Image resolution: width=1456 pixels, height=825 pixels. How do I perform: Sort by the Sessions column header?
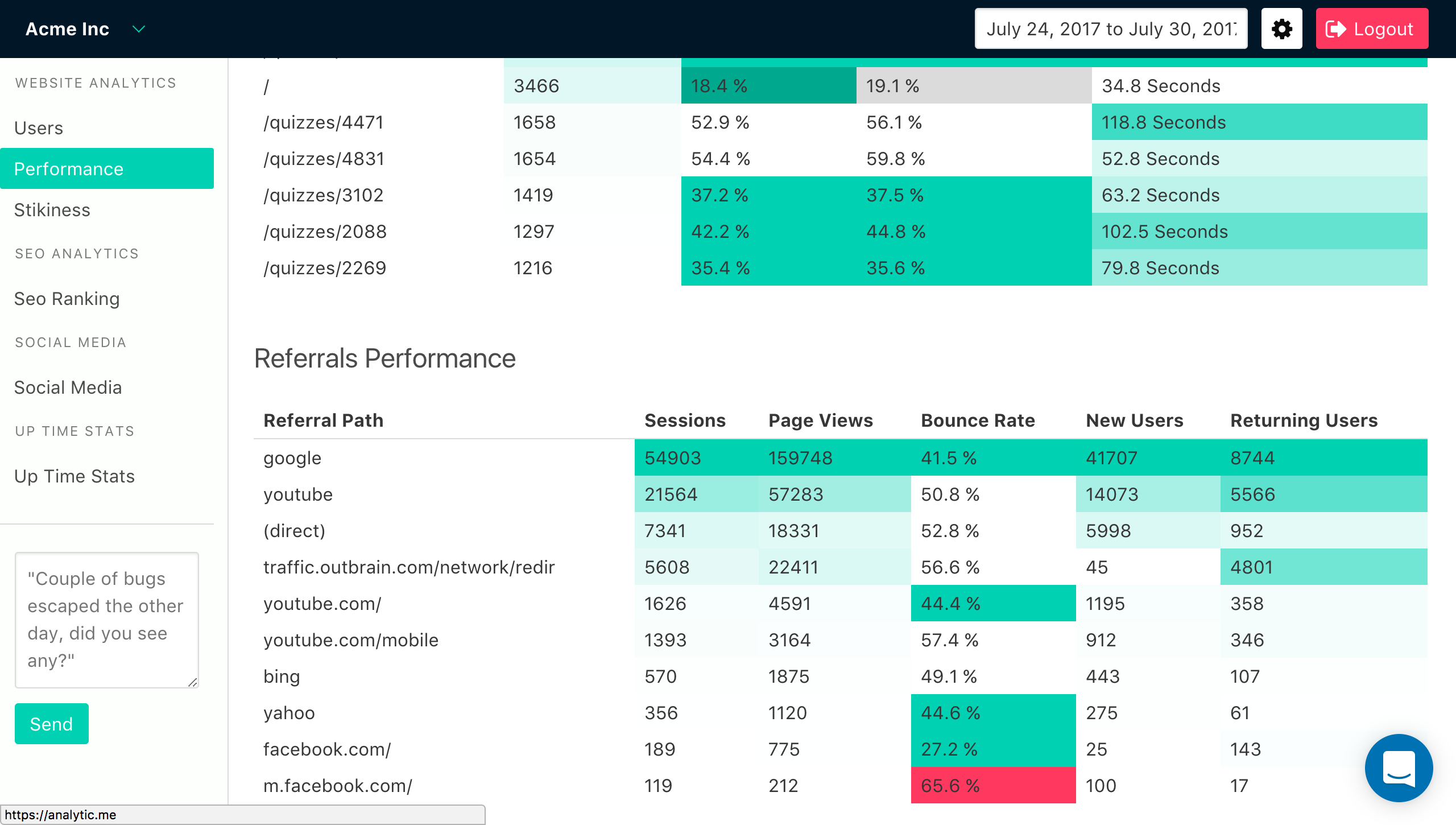(x=685, y=420)
